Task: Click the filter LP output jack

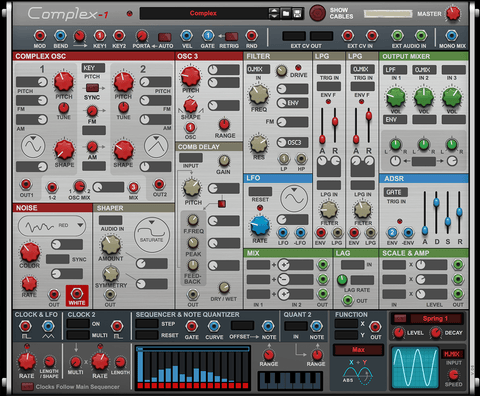Action: click(x=284, y=159)
